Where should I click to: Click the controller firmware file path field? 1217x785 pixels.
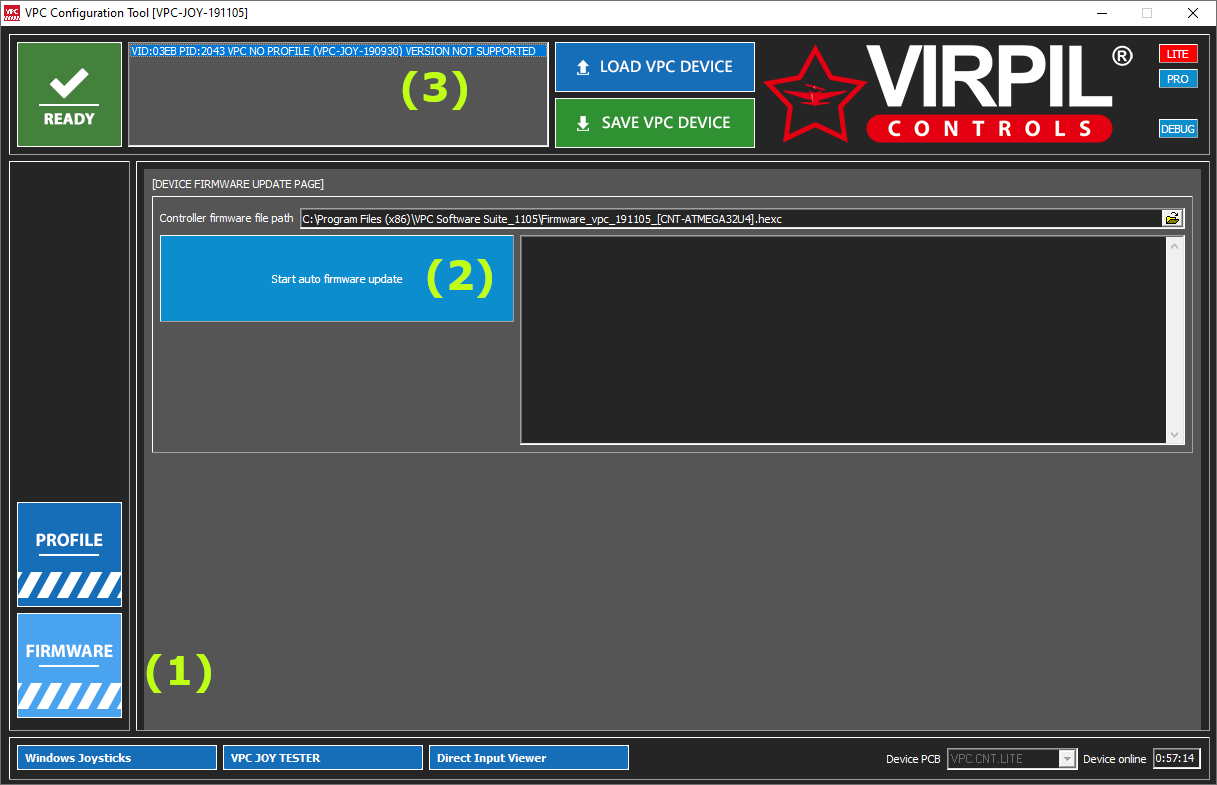(x=730, y=218)
